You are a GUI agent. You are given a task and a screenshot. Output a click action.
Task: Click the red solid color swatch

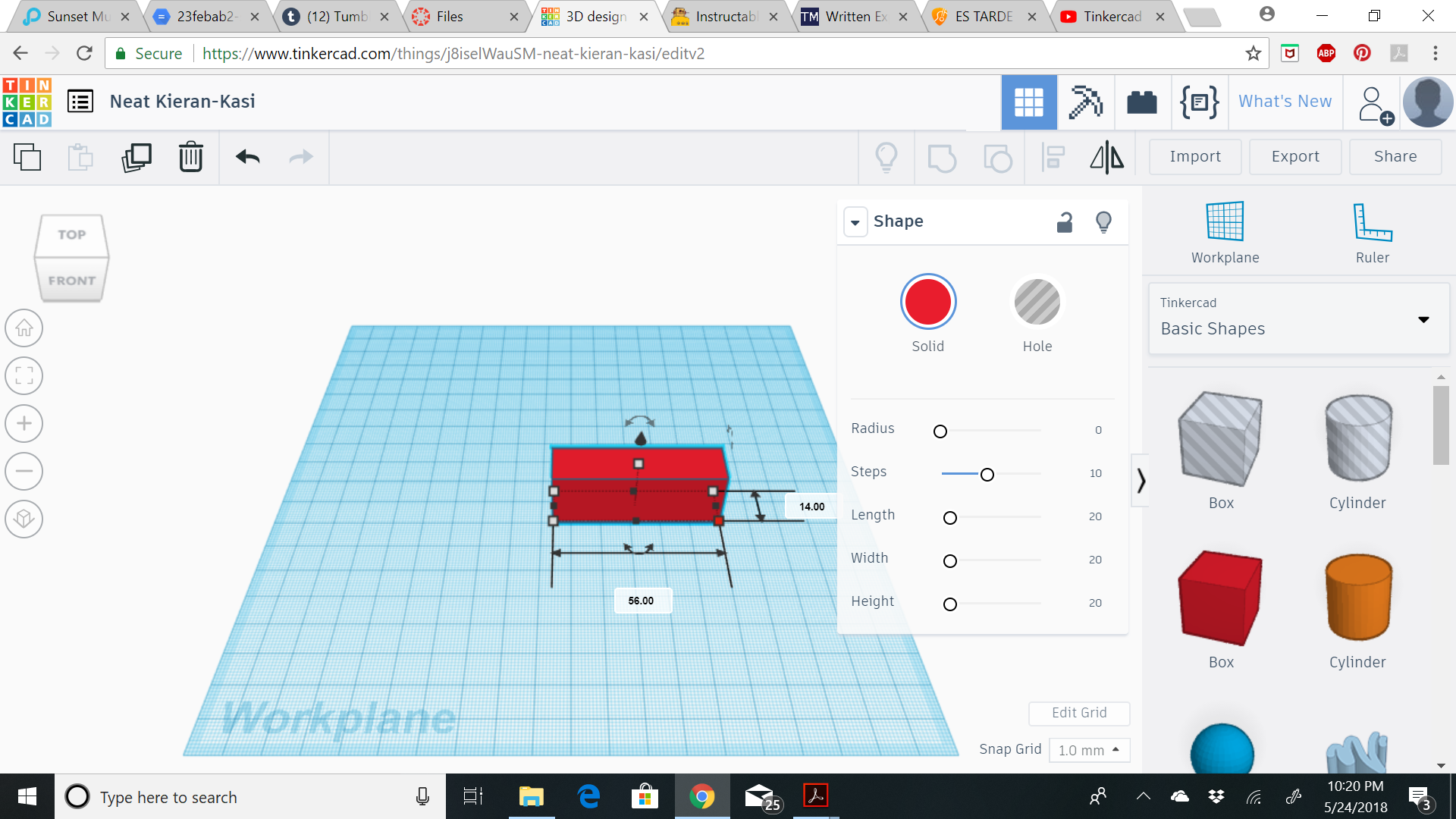coord(928,301)
